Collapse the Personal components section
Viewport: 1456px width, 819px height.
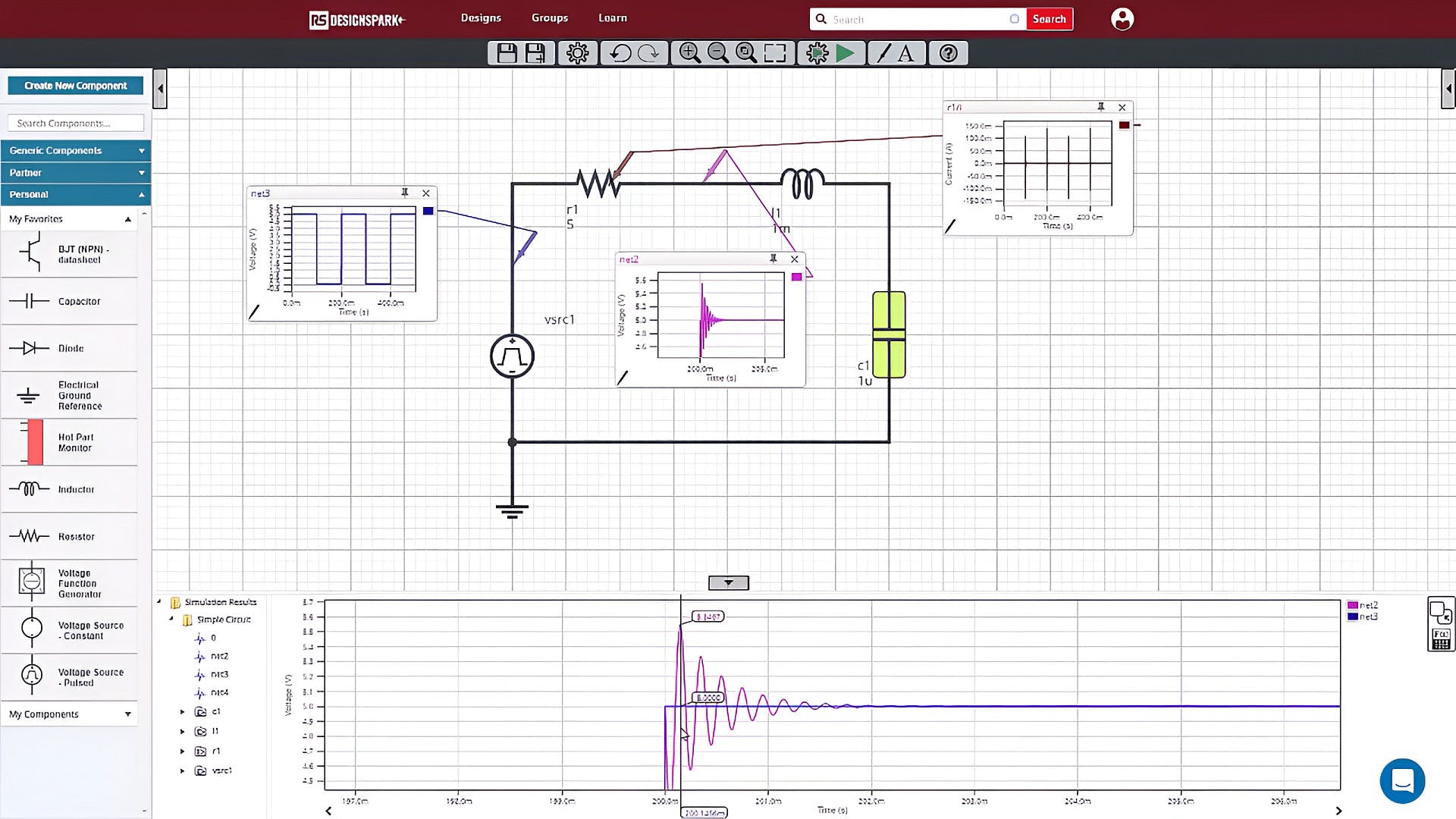[141, 195]
